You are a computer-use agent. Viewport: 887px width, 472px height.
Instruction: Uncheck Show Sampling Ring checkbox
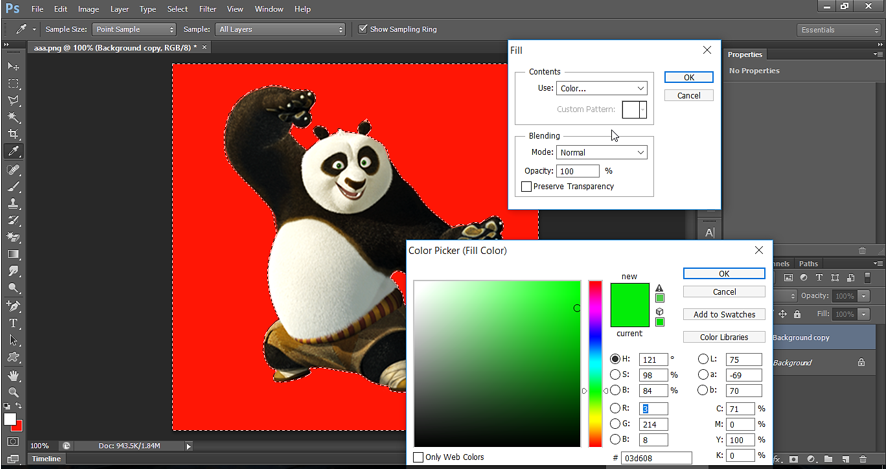pos(363,29)
